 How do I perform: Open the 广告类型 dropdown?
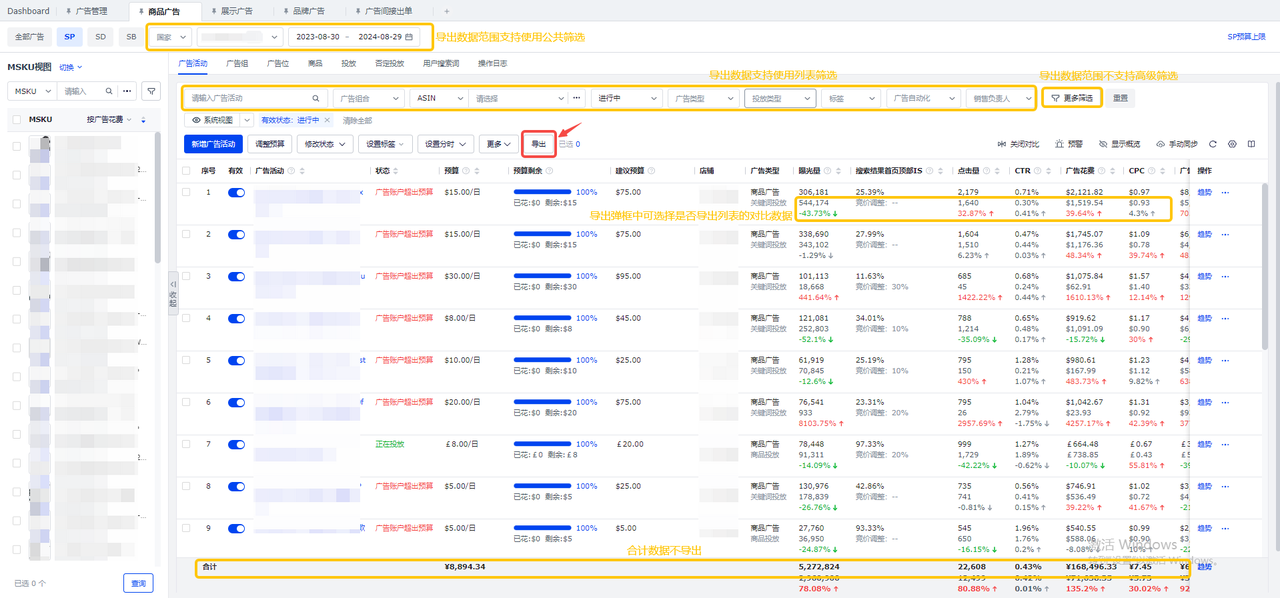[702, 98]
